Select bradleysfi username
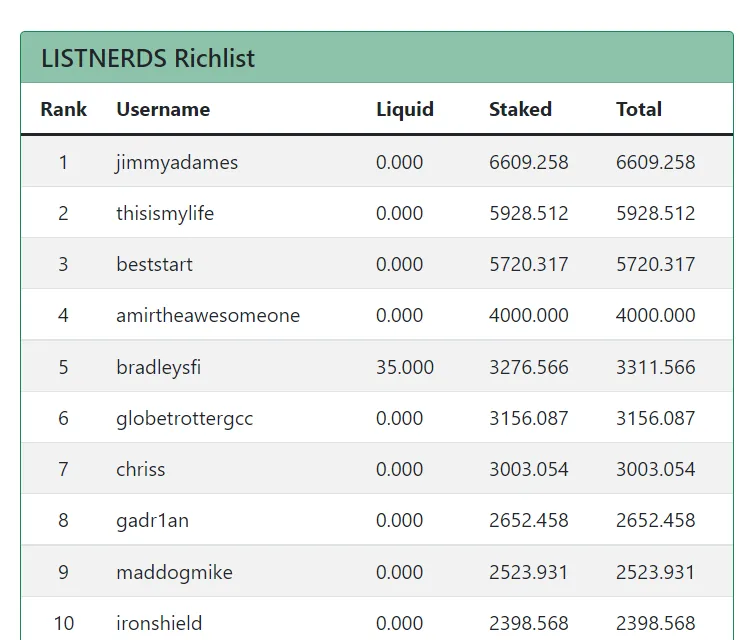Viewport: 752px width, 640px height. click(x=159, y=367)
